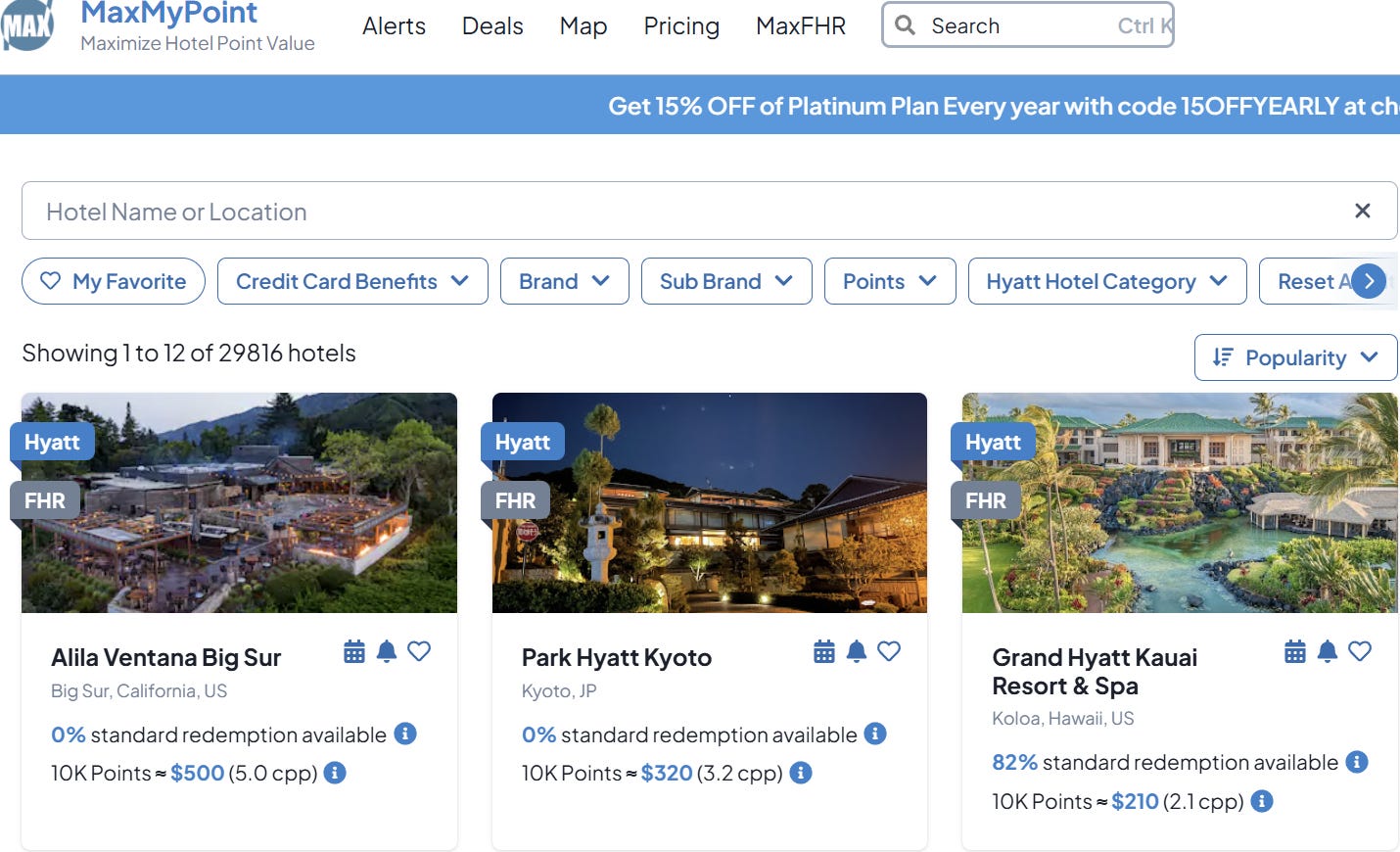Open the Sub Brand dropdown
The width and height of the screenshot is (1400, 852).
pos(726,281)
